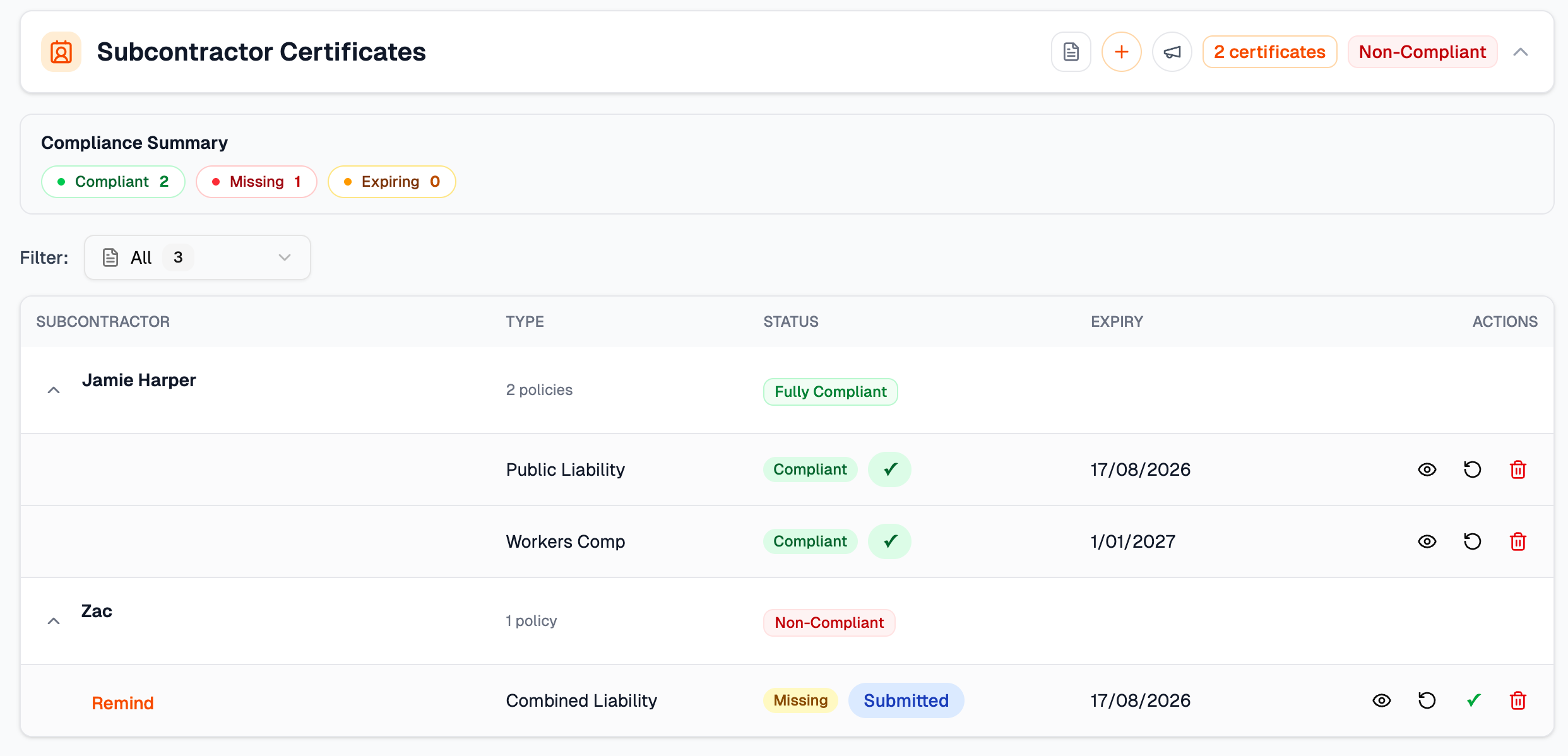Click the megaphone announce icon in header

[x=1172, y=52]
